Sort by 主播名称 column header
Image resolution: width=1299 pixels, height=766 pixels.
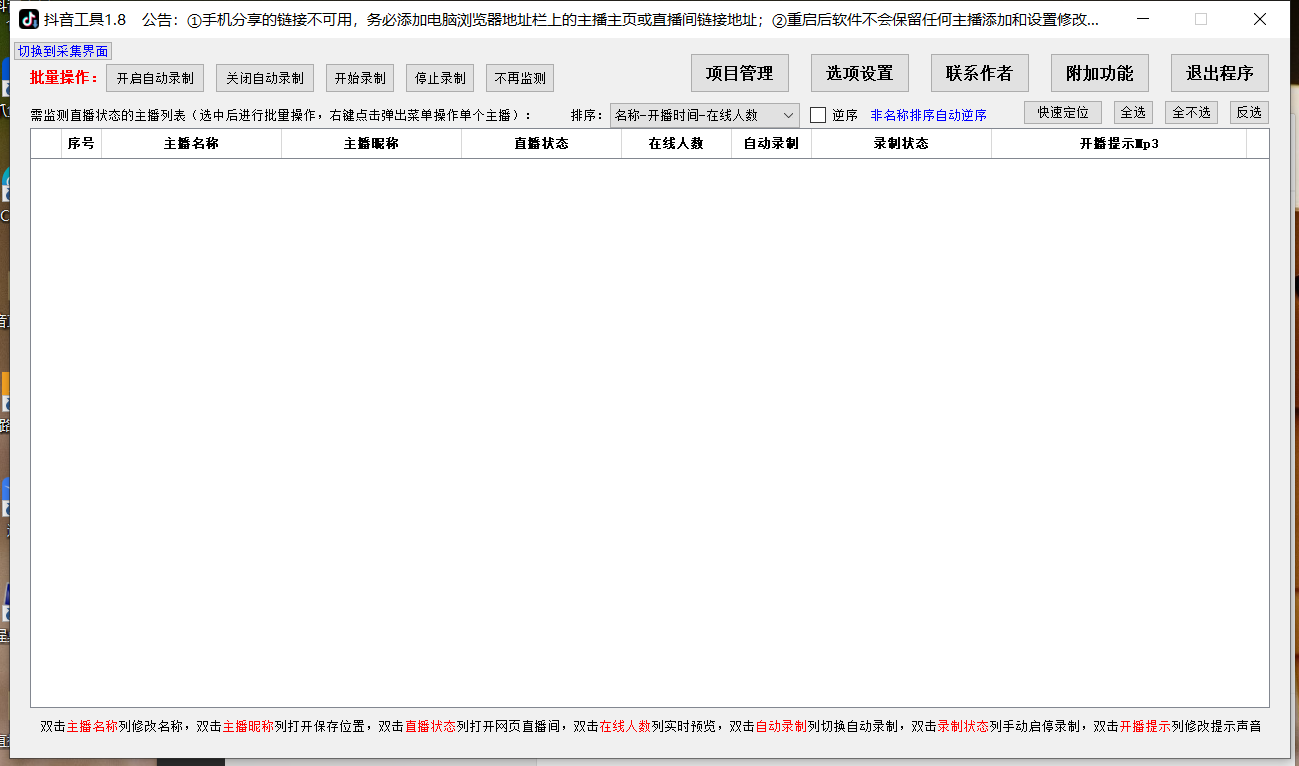(x=191, y=144)
